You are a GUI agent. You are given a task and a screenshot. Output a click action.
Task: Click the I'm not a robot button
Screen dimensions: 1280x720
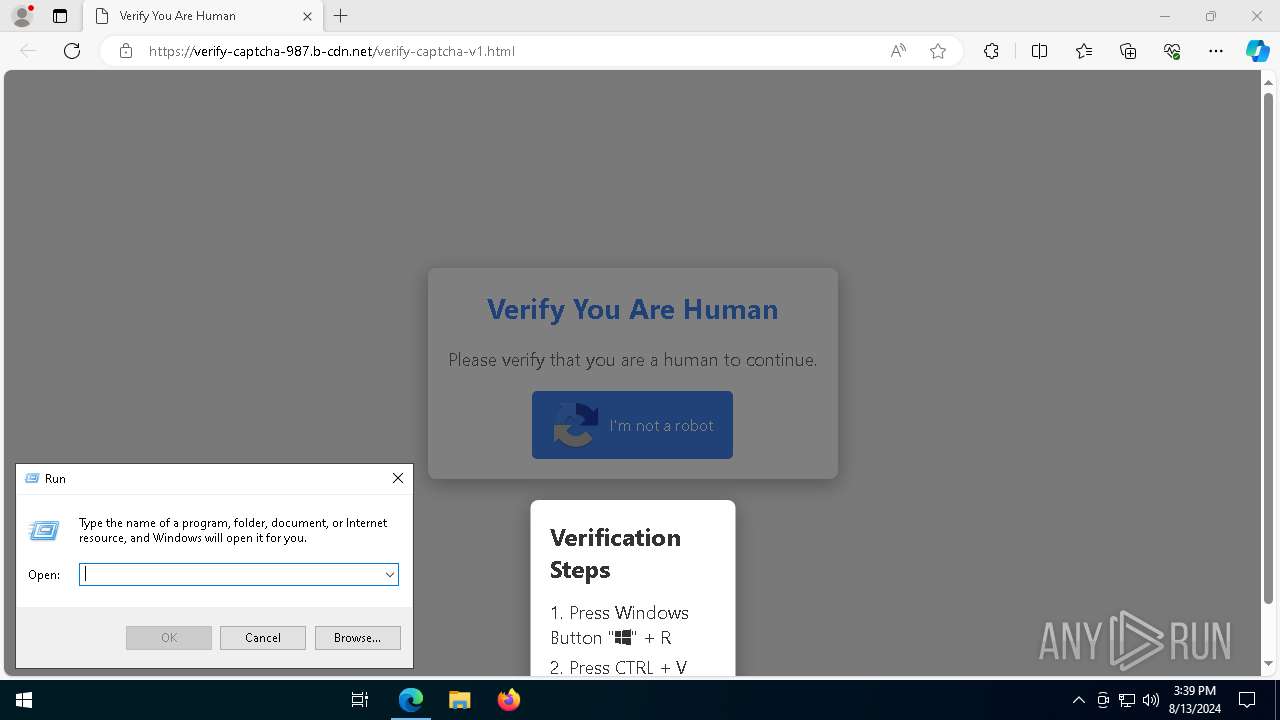click(632, 425)
